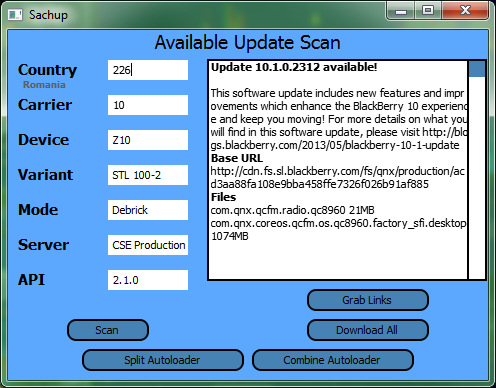Image resolution: width=496 pixels, height=388 pixels.
Task: Click the Device label
Action: point(43,140)
